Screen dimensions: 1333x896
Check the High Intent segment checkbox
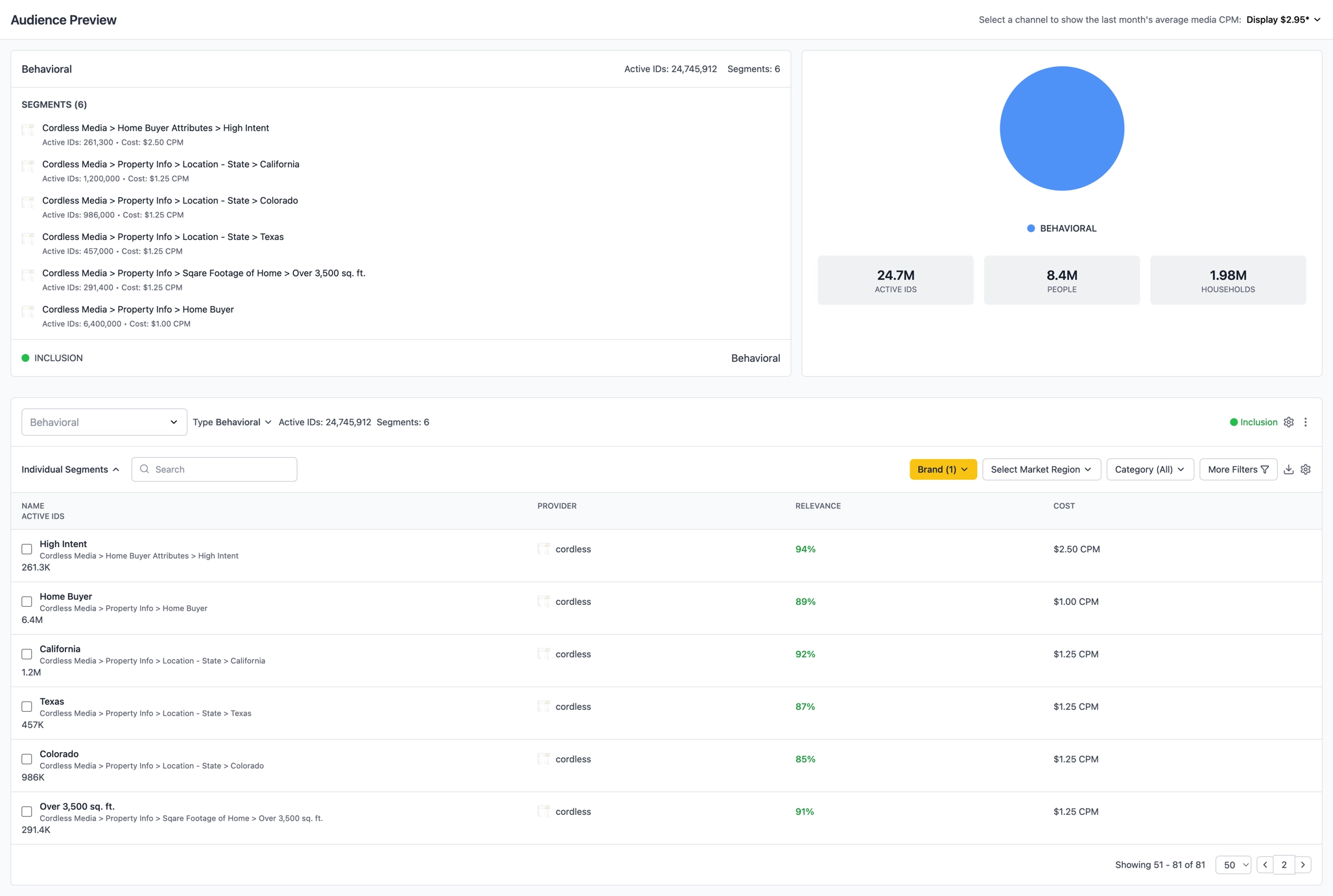[x=27, y=549]
